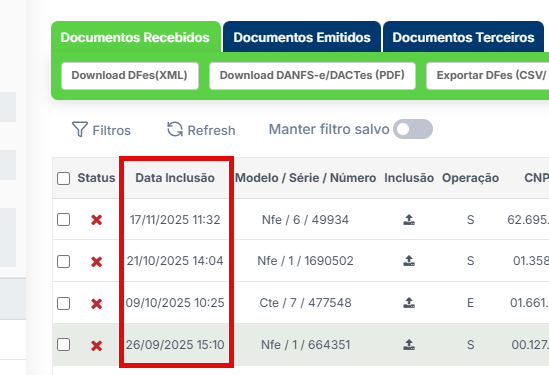Click the Refresh text label
Viewport: 549px width, 375px height.
(211, 131)
